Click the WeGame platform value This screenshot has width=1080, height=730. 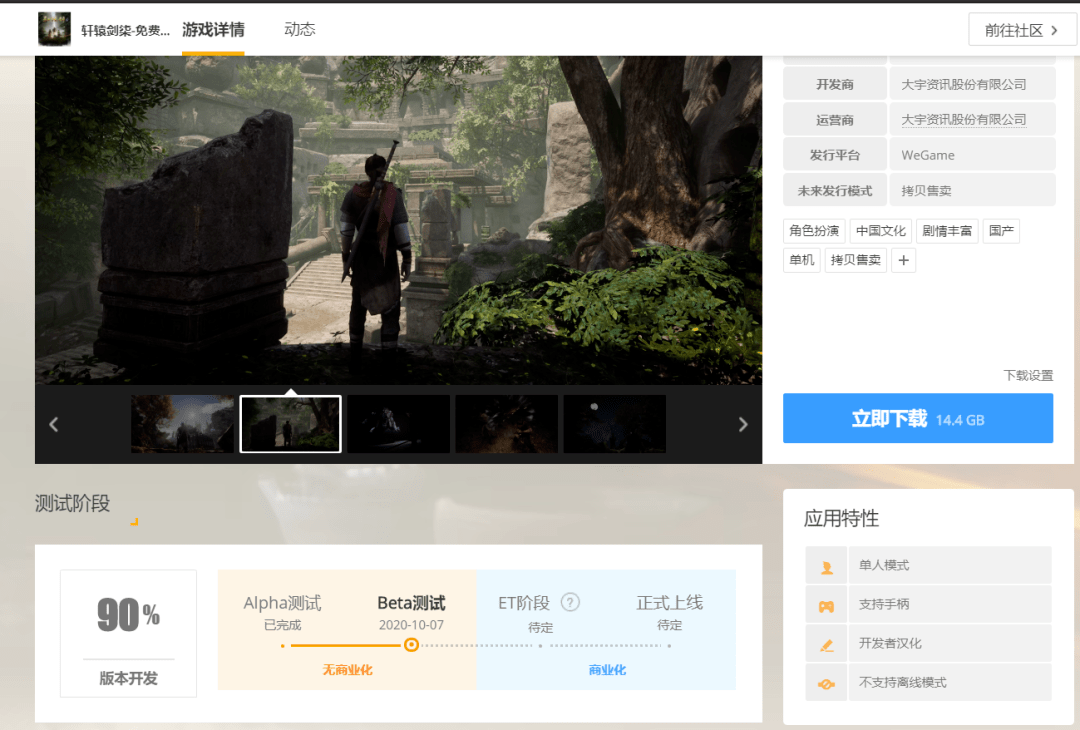click(x=928, y=156)
